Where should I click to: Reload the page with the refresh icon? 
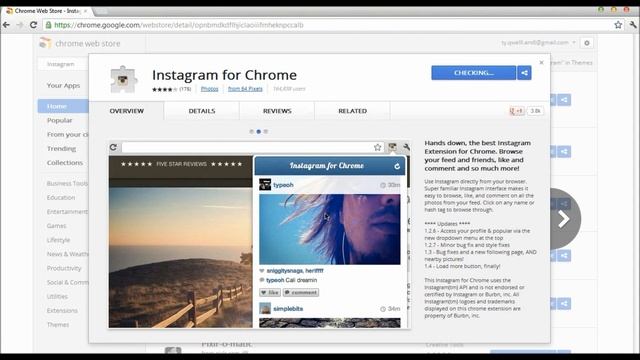click(x=33, y=25)
